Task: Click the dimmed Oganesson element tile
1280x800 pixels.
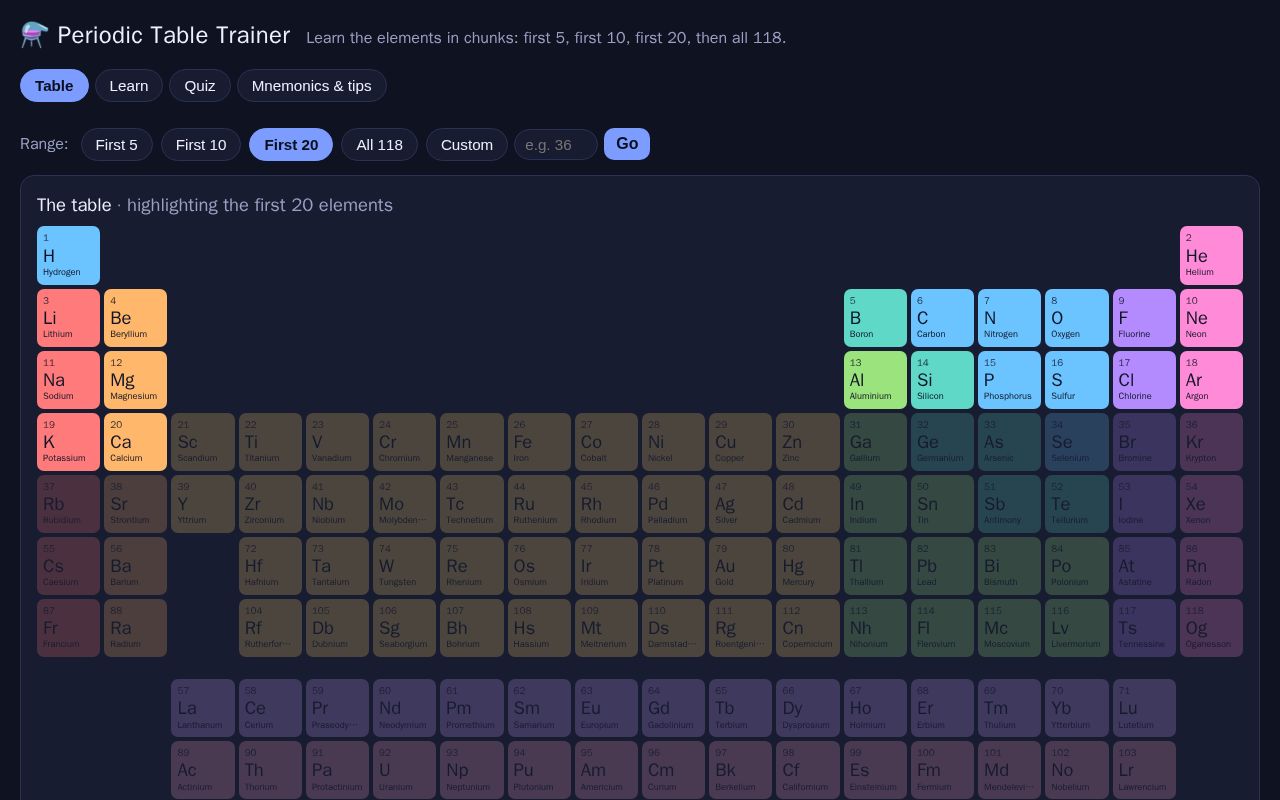Action: (1211, 628)
